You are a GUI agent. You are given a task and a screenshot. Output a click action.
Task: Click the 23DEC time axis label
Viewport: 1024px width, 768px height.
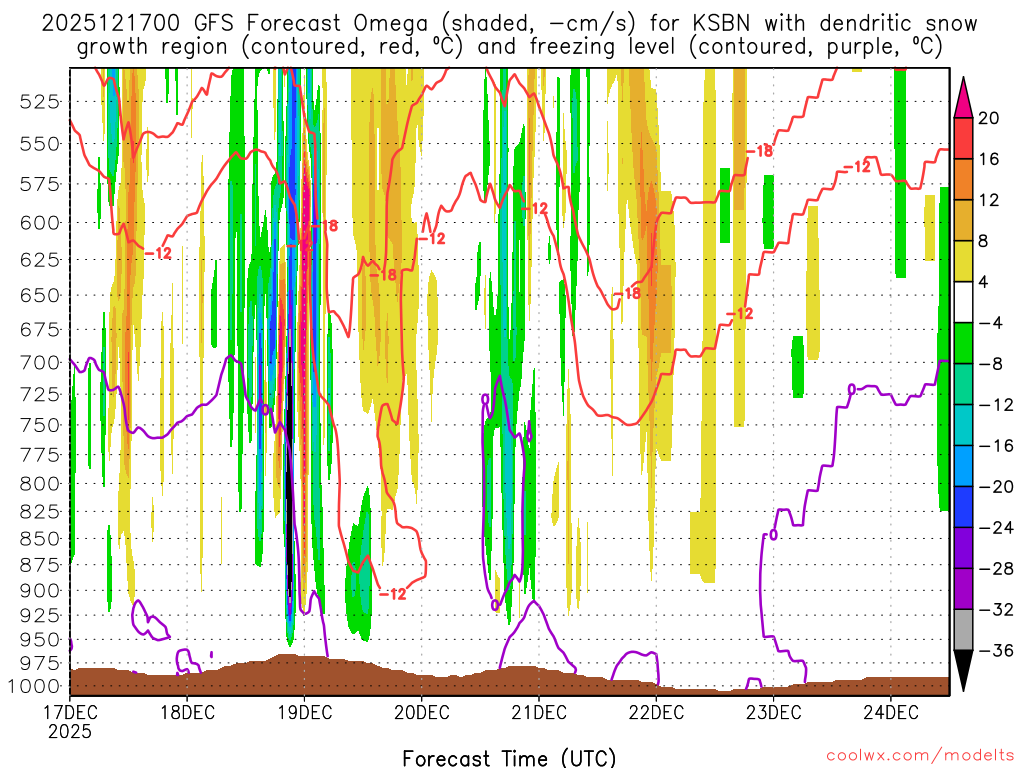point(773,712)
